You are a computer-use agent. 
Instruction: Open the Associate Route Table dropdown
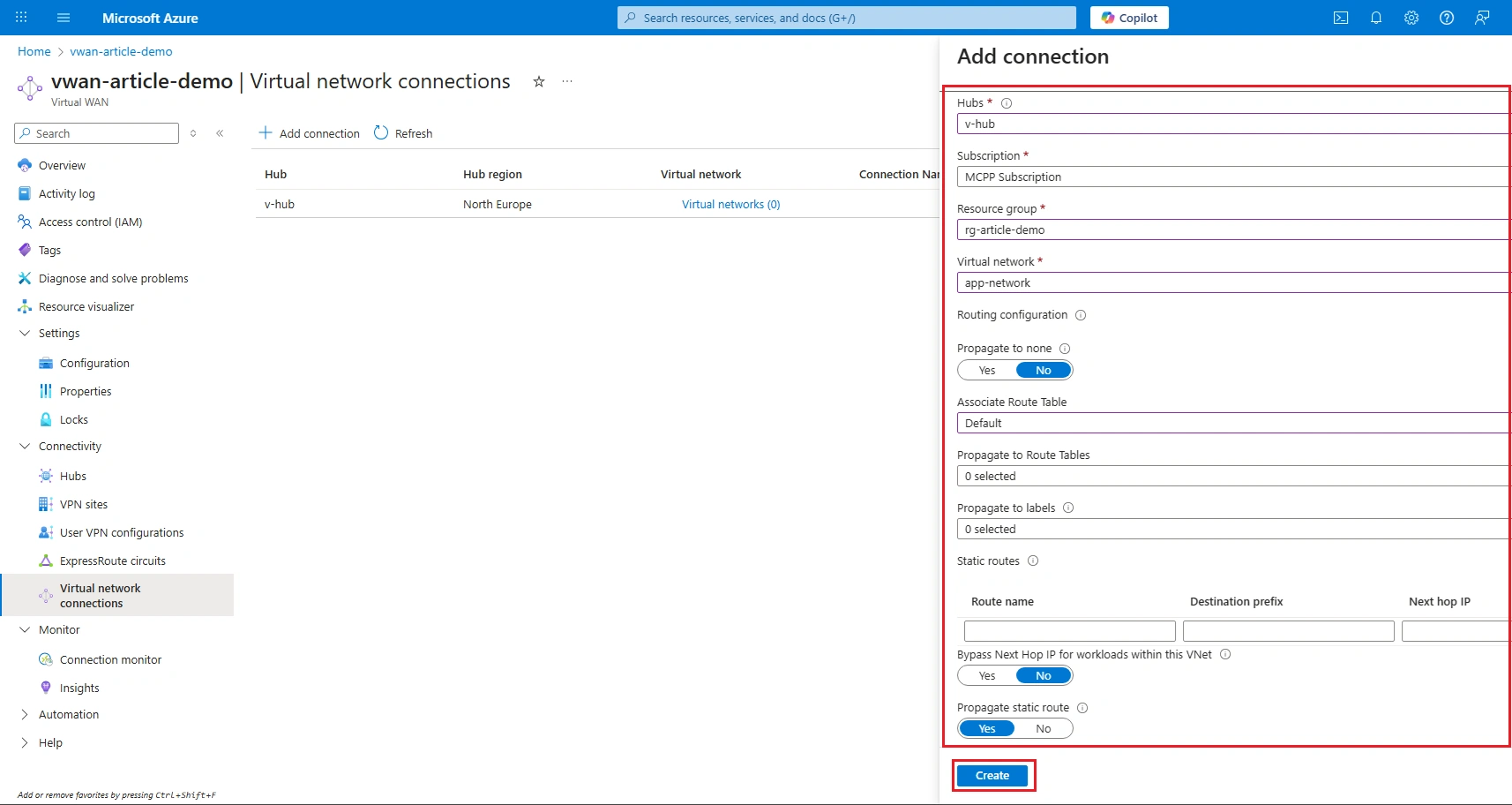(x=1233, y=423)
